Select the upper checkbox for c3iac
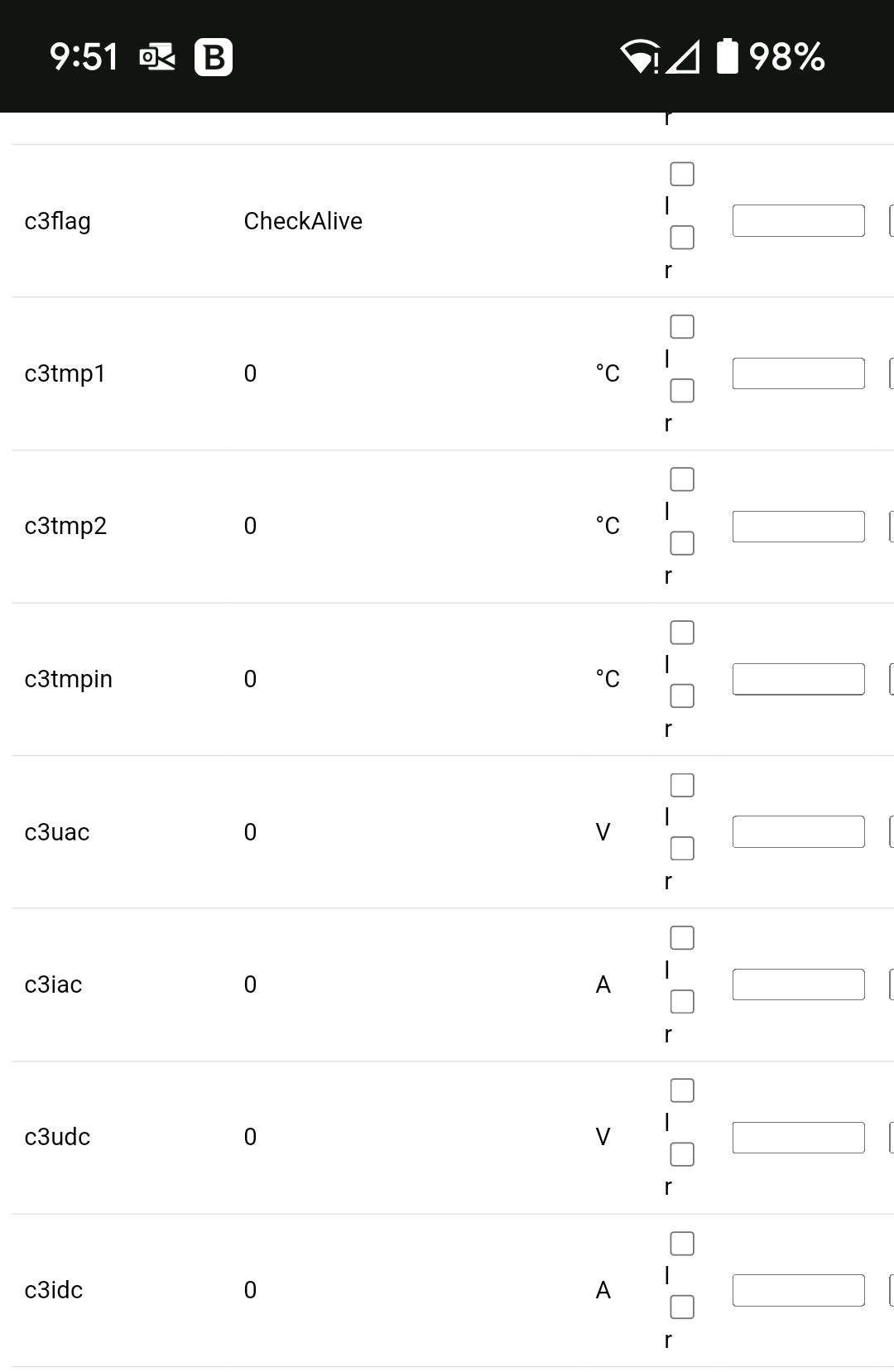The height and width of the screenshot is (1372, 894). 682,938
